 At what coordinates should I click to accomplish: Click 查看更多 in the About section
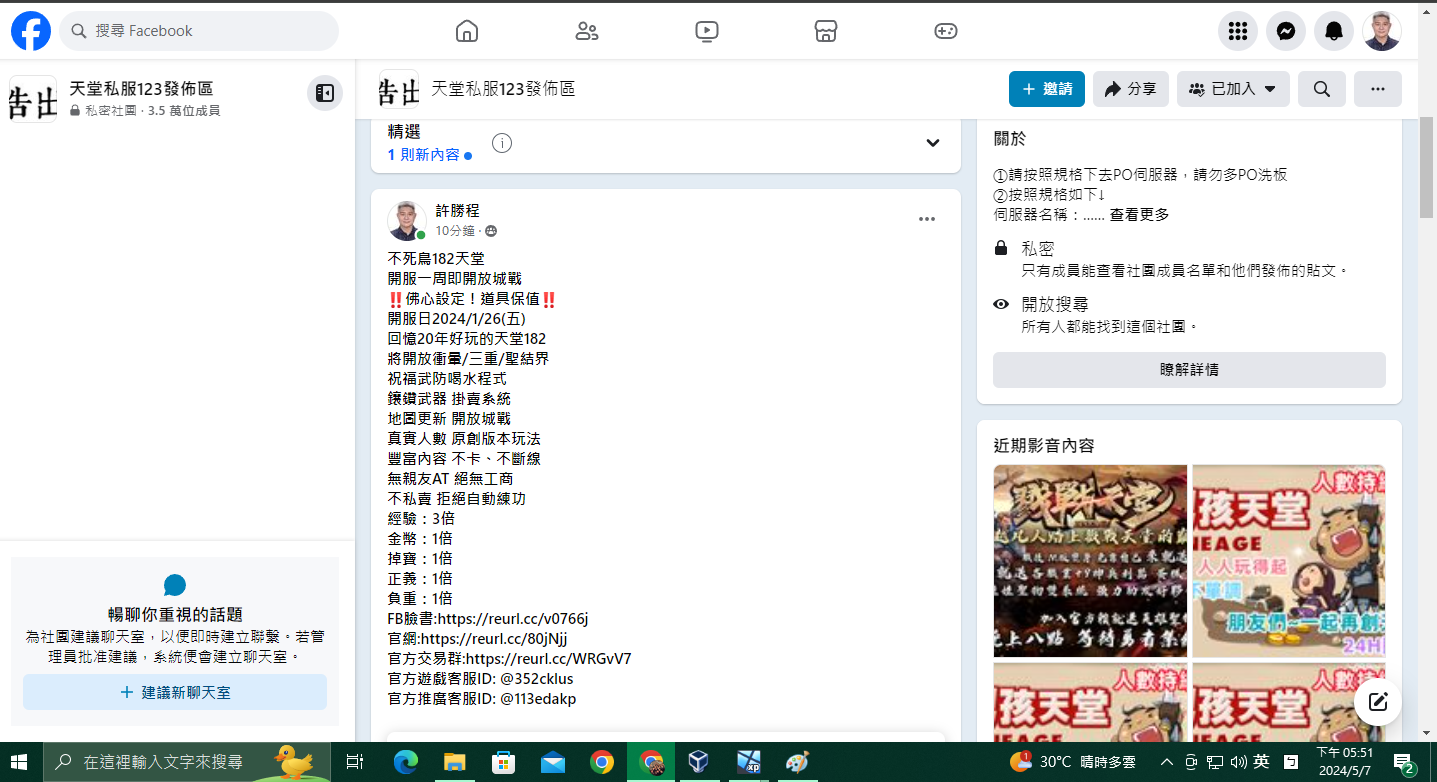point(1139,214)
